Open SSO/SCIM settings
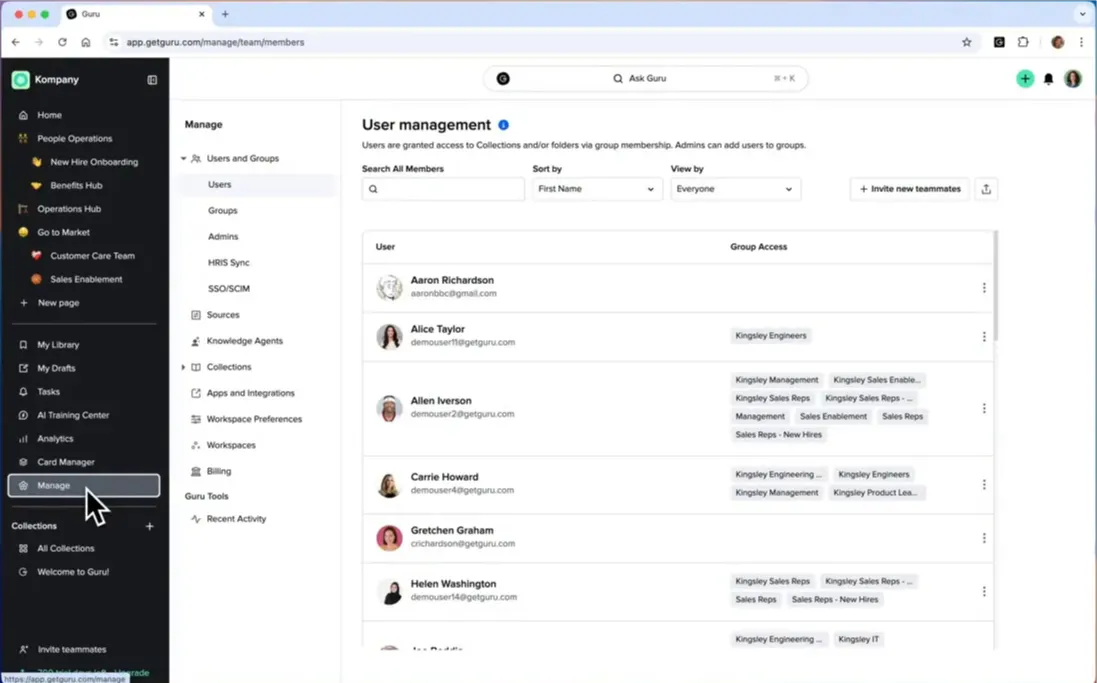 (x=229, y=288)
